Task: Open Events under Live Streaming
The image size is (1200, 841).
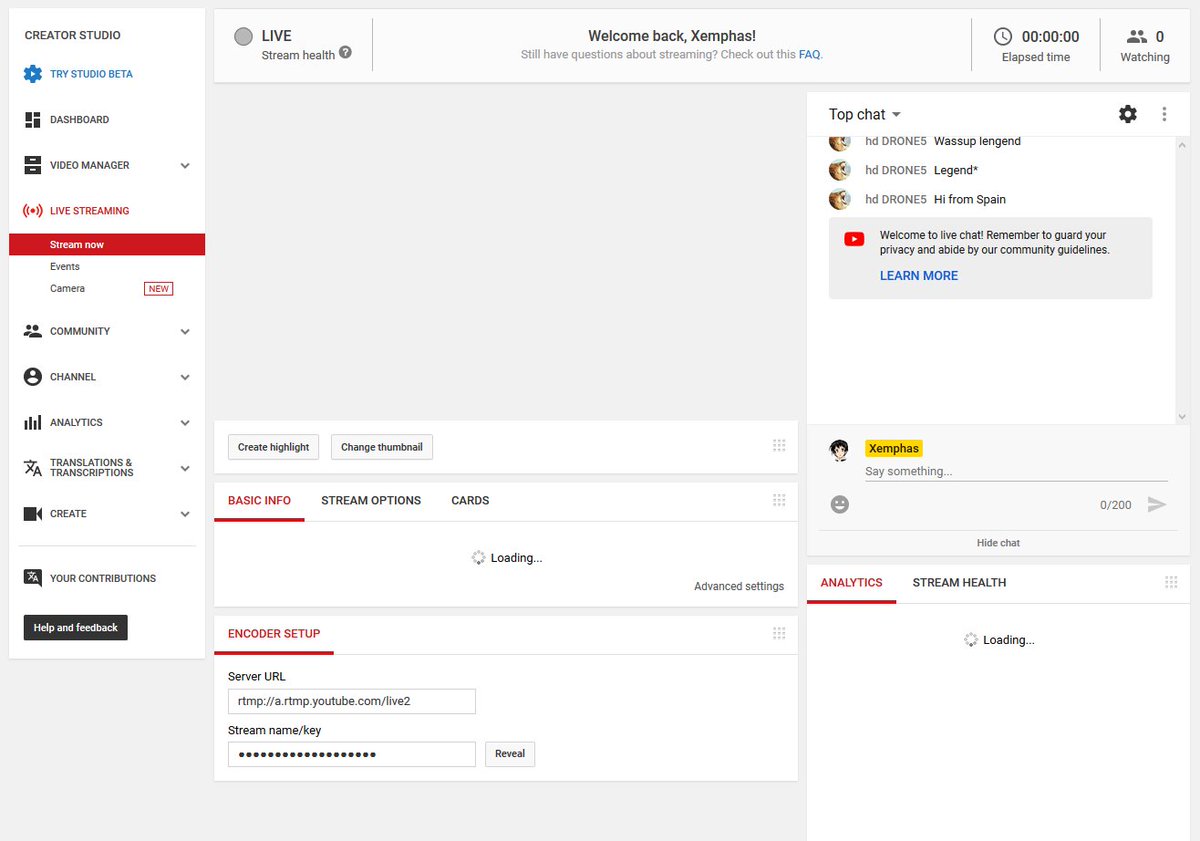Action: [65, 267]
